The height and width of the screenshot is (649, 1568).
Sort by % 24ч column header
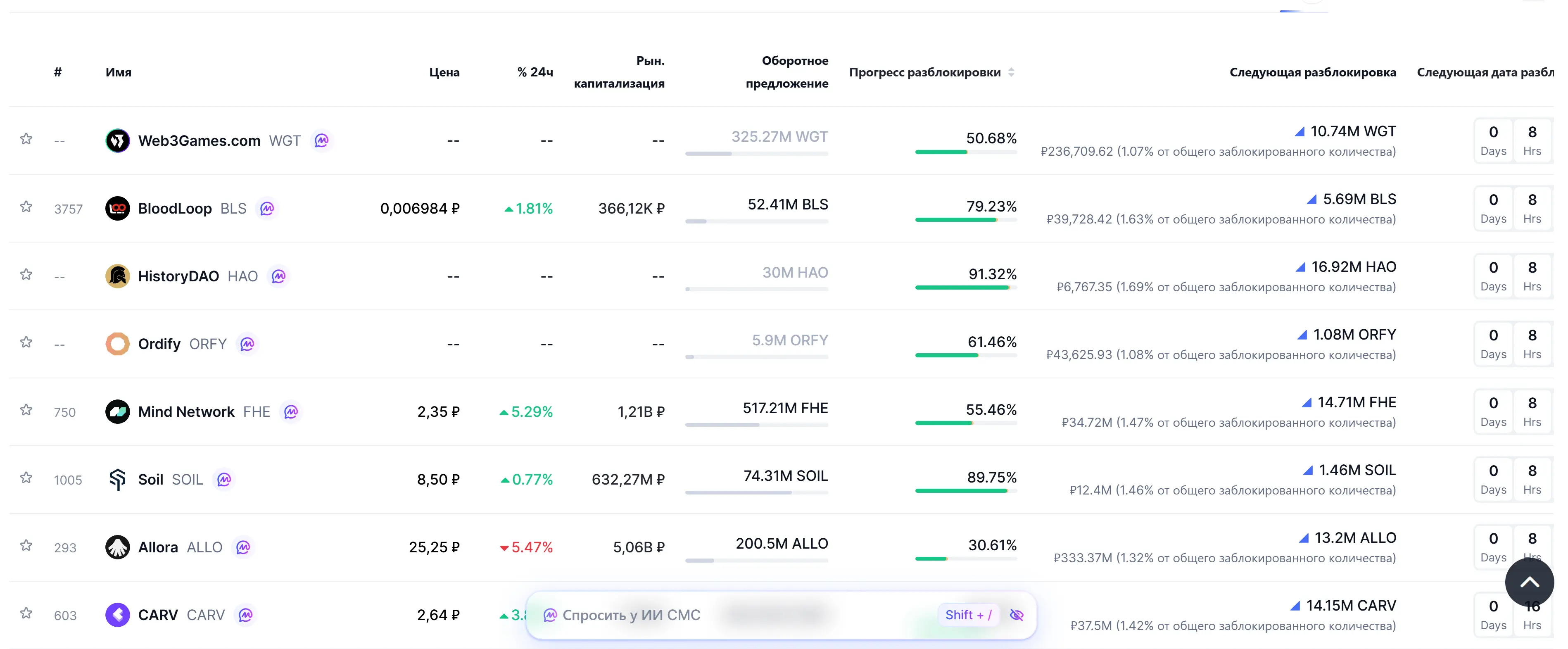535,72
